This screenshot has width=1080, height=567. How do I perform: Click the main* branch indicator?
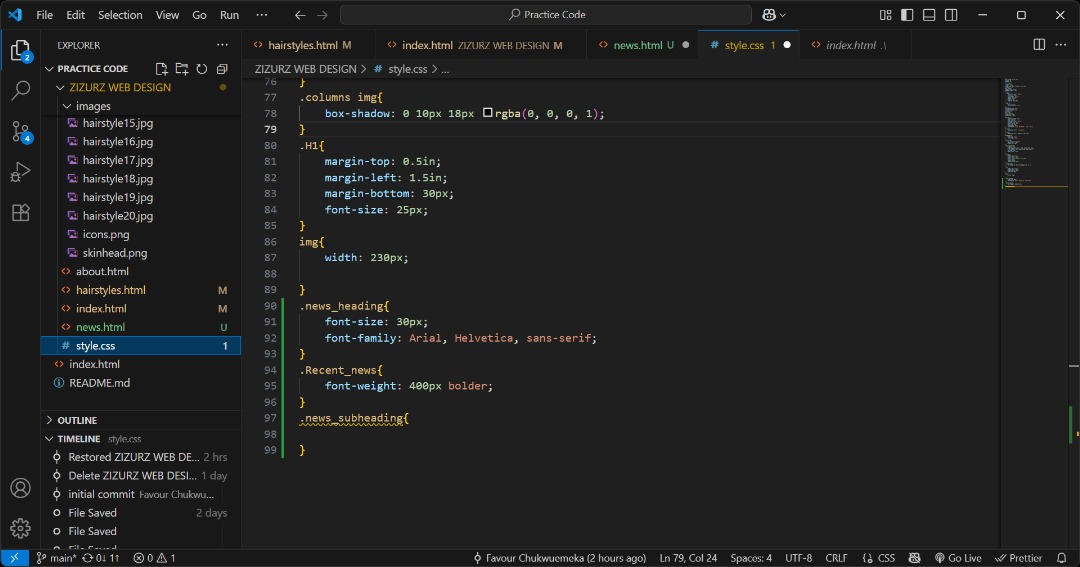(x=56, y=558)
